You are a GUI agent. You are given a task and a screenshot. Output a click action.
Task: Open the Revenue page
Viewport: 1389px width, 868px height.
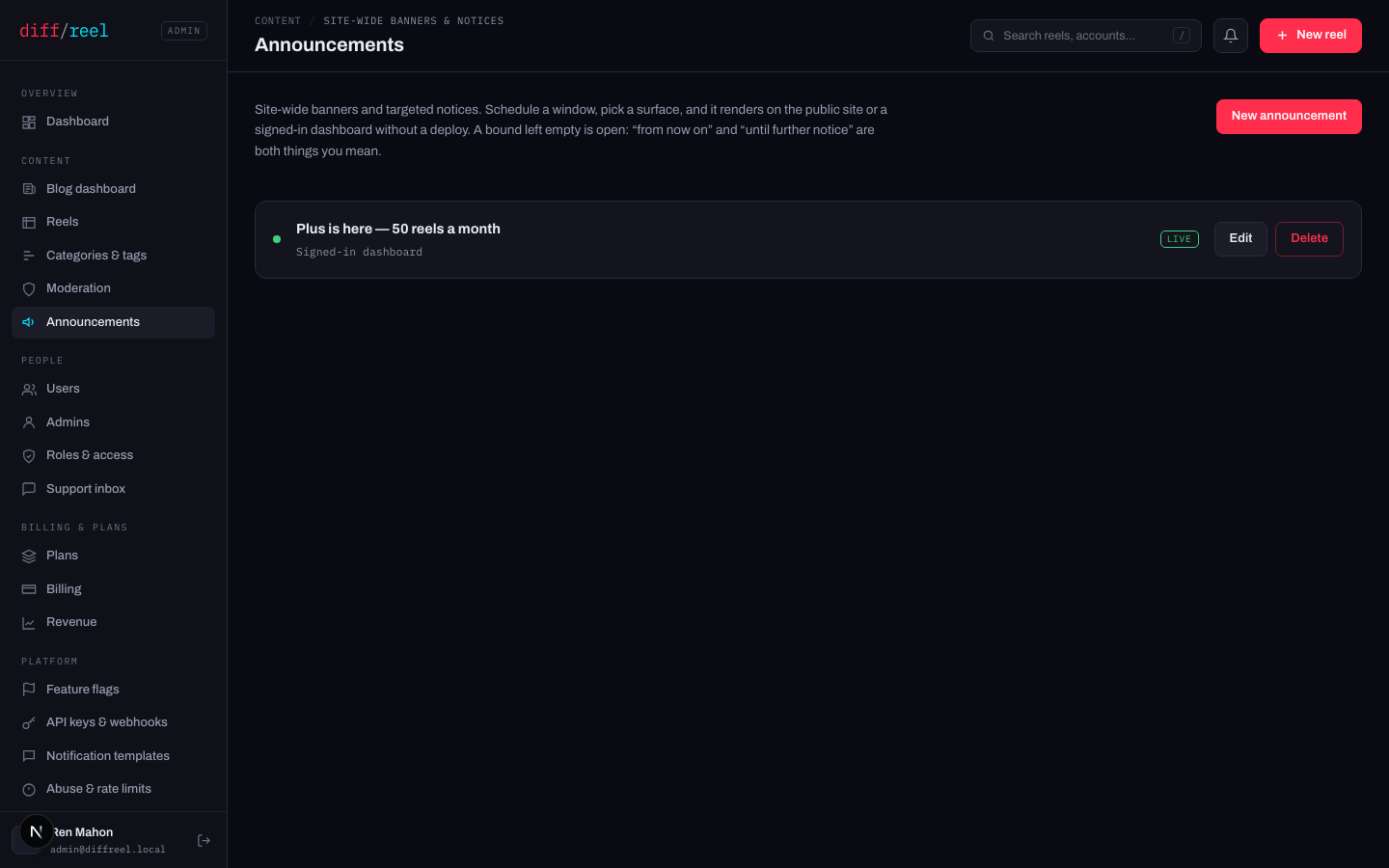point(113,623)
